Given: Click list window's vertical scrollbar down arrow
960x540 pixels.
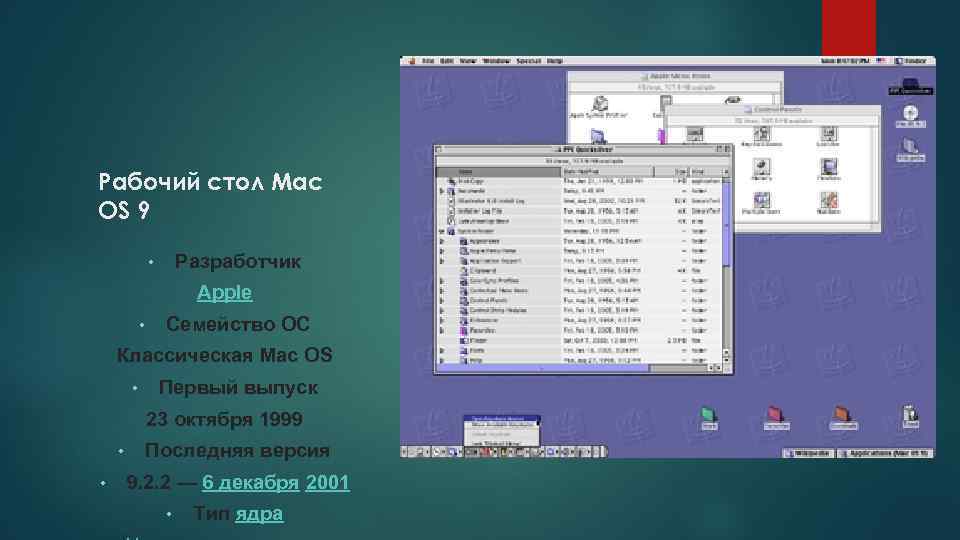Looking at the screenshot, I should 727,360.
